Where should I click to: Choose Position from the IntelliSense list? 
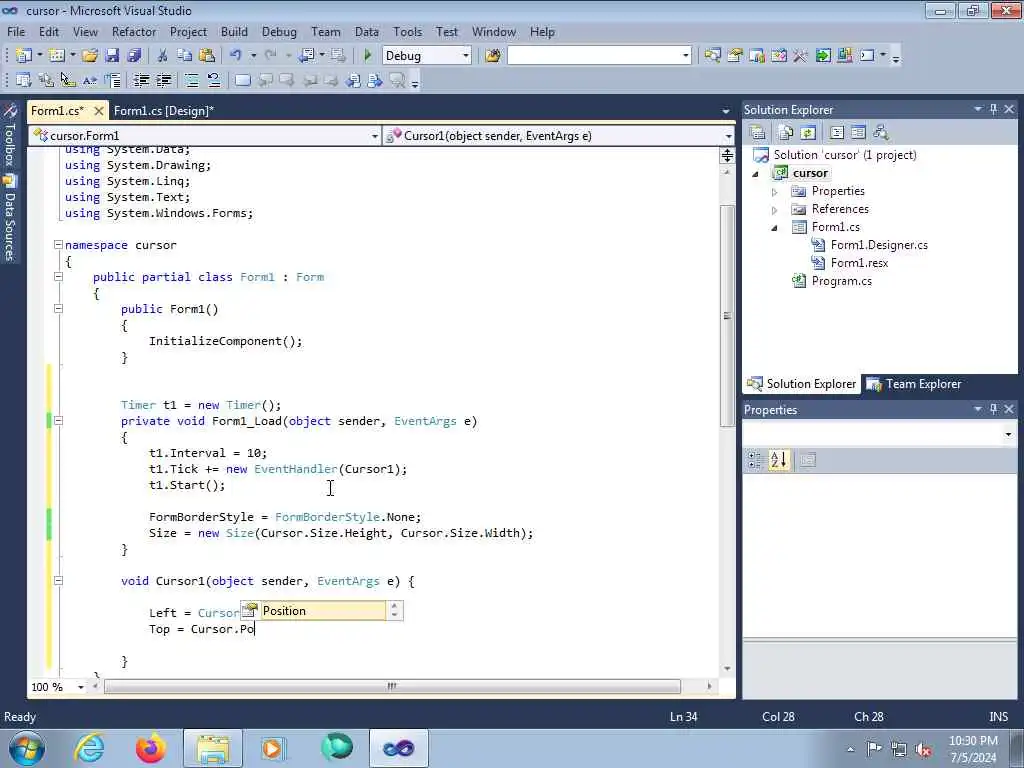click(313, 611)
